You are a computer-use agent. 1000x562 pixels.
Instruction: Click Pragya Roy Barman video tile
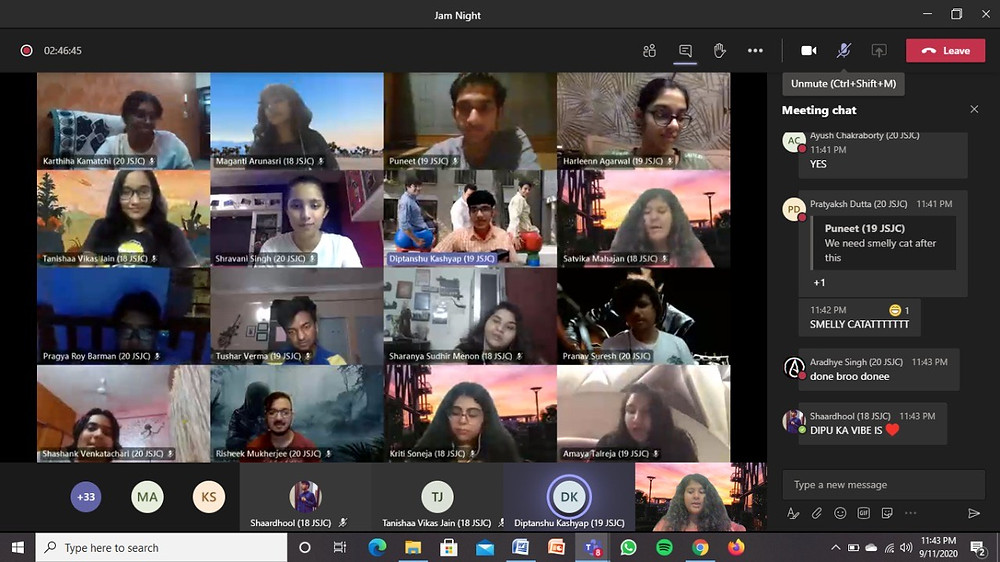click(124, 316)
